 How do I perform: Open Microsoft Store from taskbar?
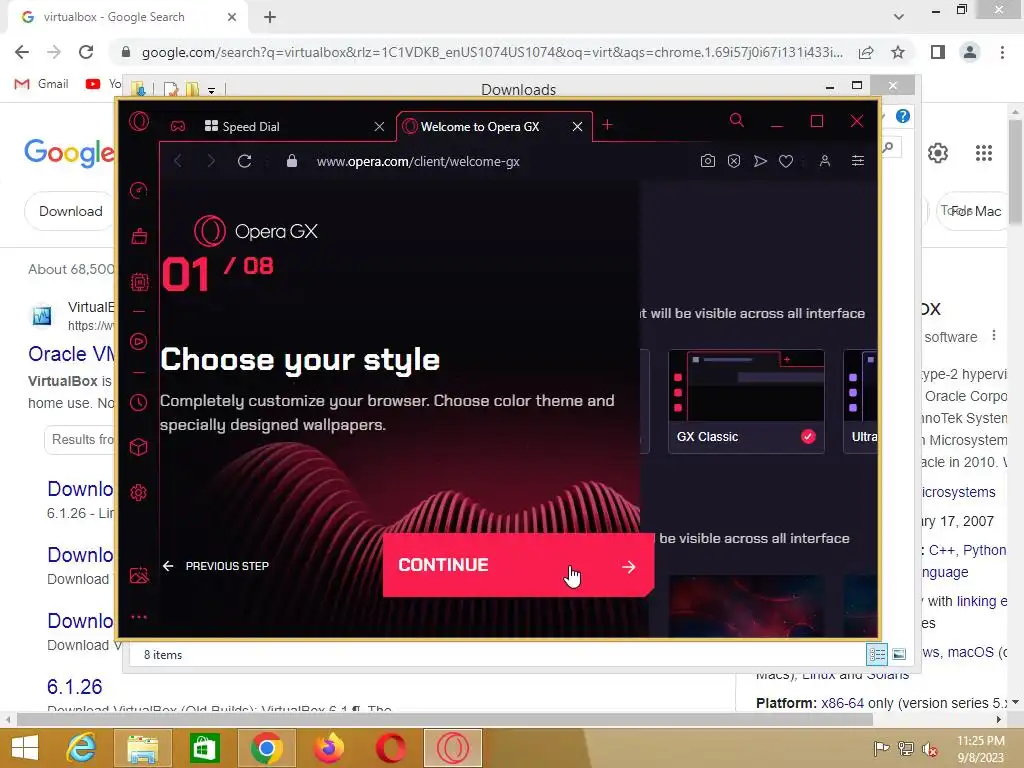point(204,748)
